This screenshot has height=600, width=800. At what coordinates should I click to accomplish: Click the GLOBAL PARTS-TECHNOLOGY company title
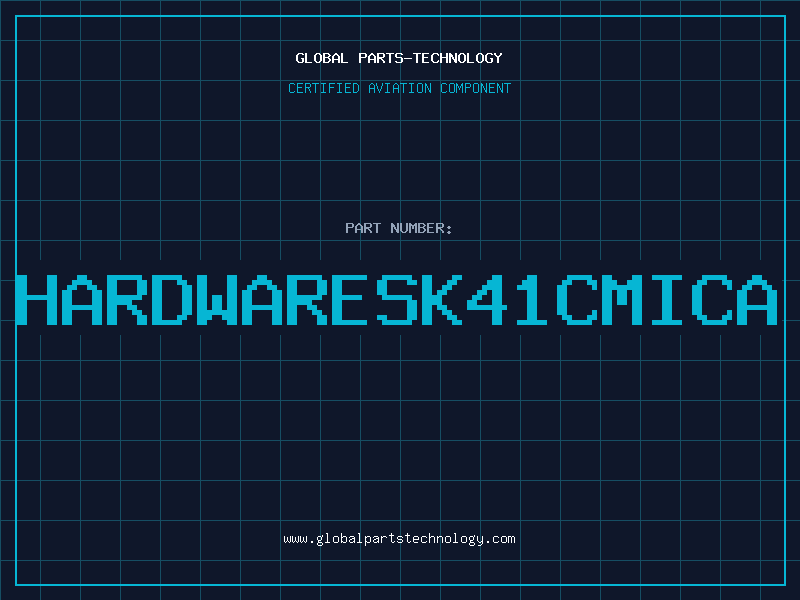399,58
